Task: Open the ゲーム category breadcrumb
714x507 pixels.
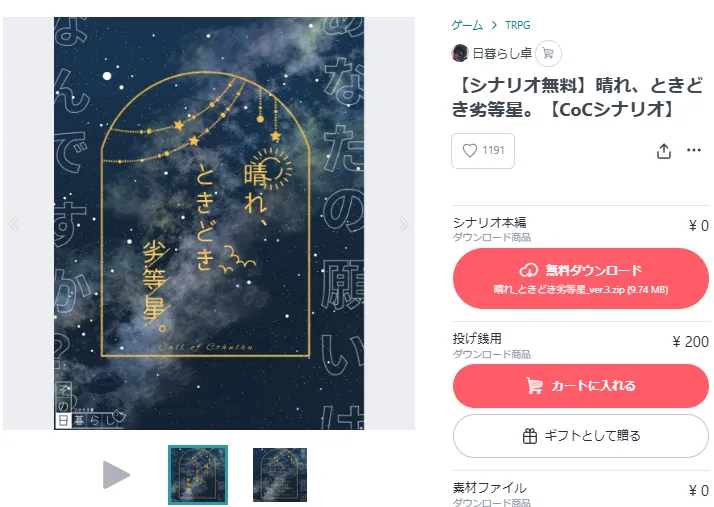Action: click(467, 25)
